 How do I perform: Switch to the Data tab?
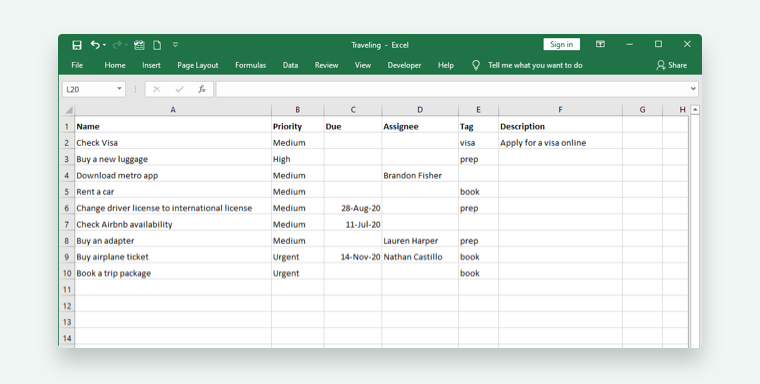(x=290, y=65)
